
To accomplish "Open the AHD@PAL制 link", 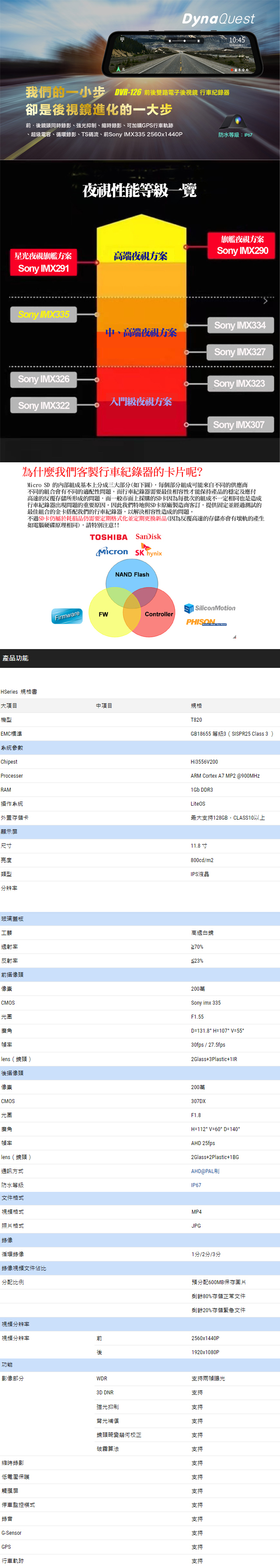I will pos(205,1171).
